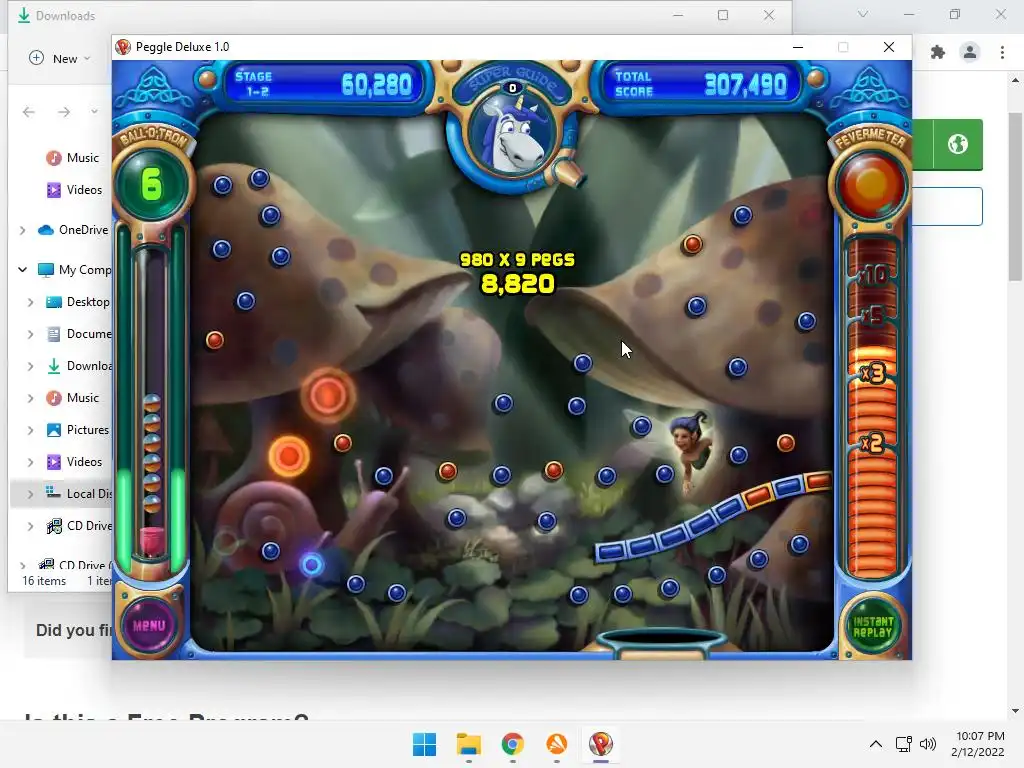
Task: Select Music under My Computer
Action: [82, 398]
